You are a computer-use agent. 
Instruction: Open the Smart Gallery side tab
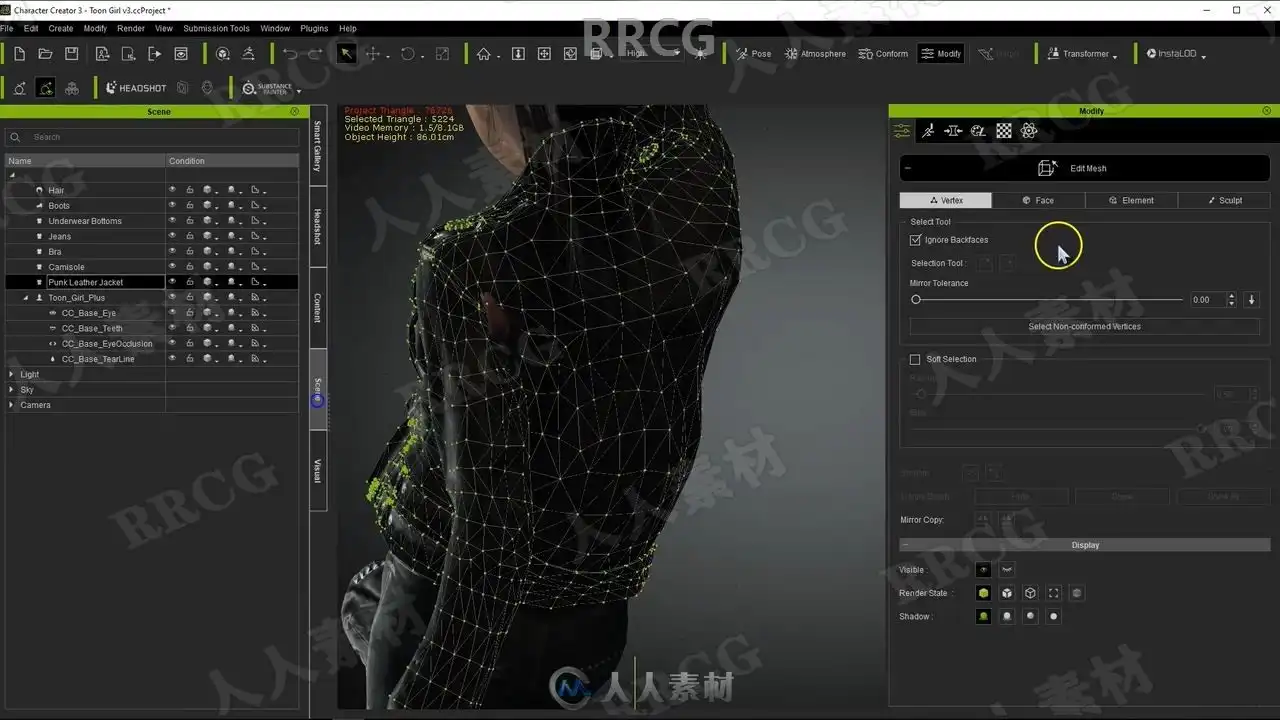(x=318, y=146)
